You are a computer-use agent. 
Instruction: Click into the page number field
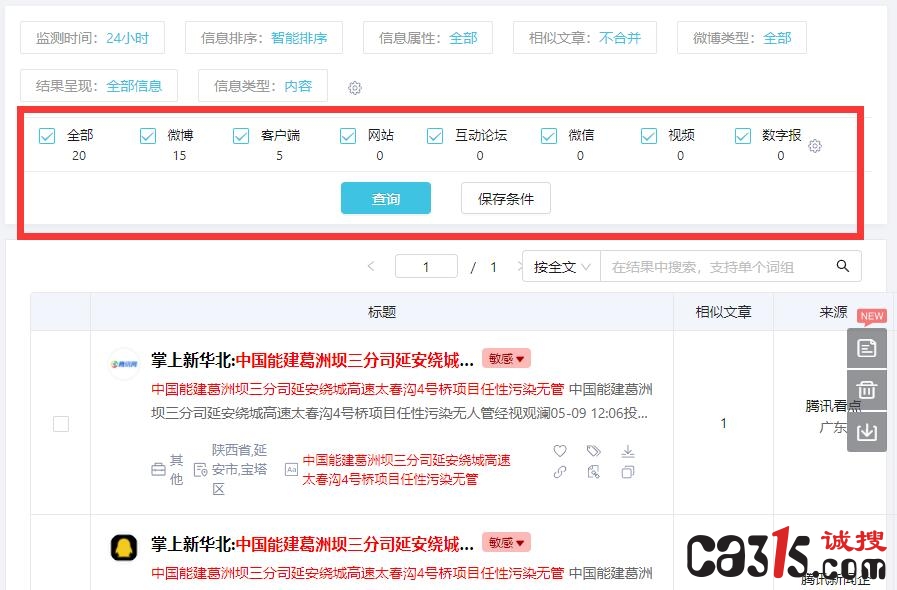click(x=426, y=267)
